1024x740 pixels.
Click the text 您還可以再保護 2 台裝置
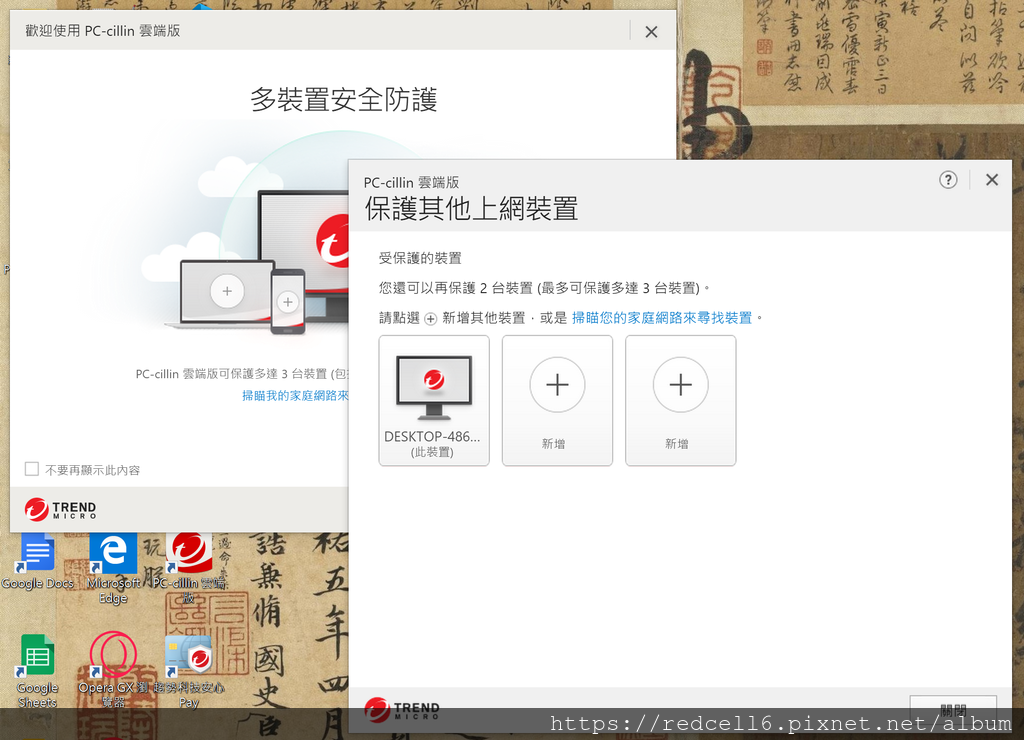[x=456, y=288]
